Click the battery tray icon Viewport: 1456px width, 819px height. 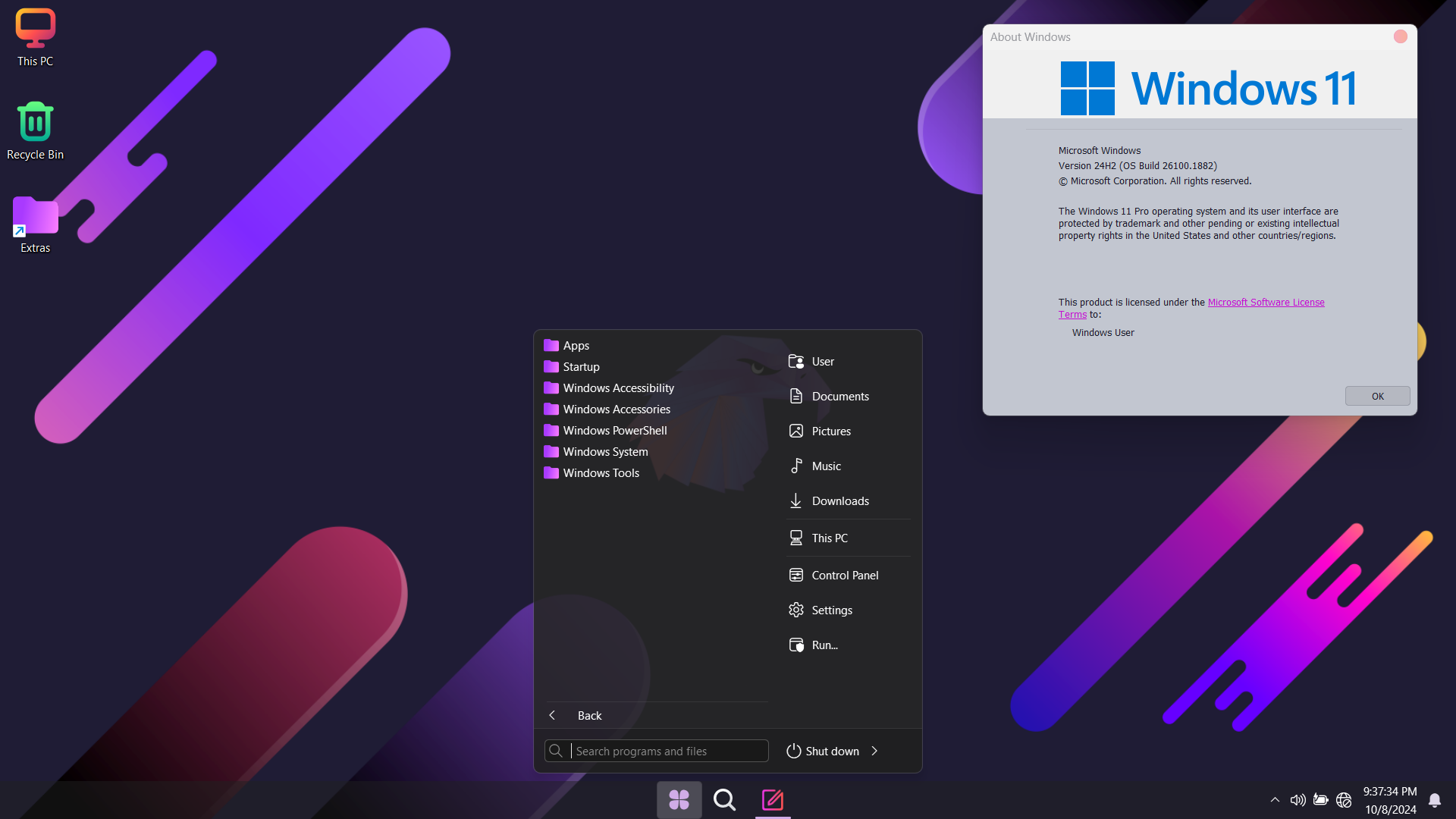tap(1320, 799)
